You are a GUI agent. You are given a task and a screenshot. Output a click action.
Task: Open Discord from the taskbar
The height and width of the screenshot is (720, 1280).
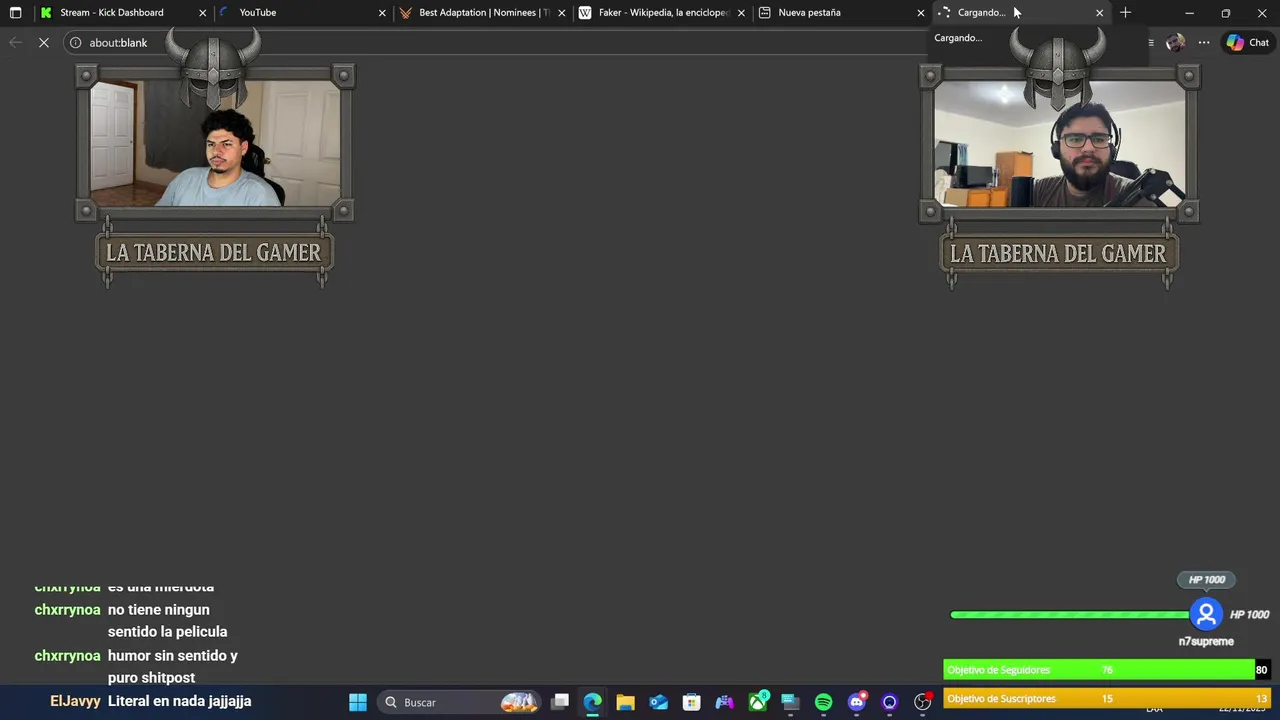tap(857, 702)
